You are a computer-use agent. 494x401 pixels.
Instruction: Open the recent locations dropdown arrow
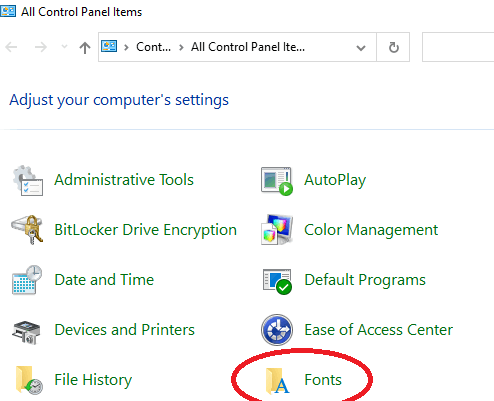[x=65, y=47]
